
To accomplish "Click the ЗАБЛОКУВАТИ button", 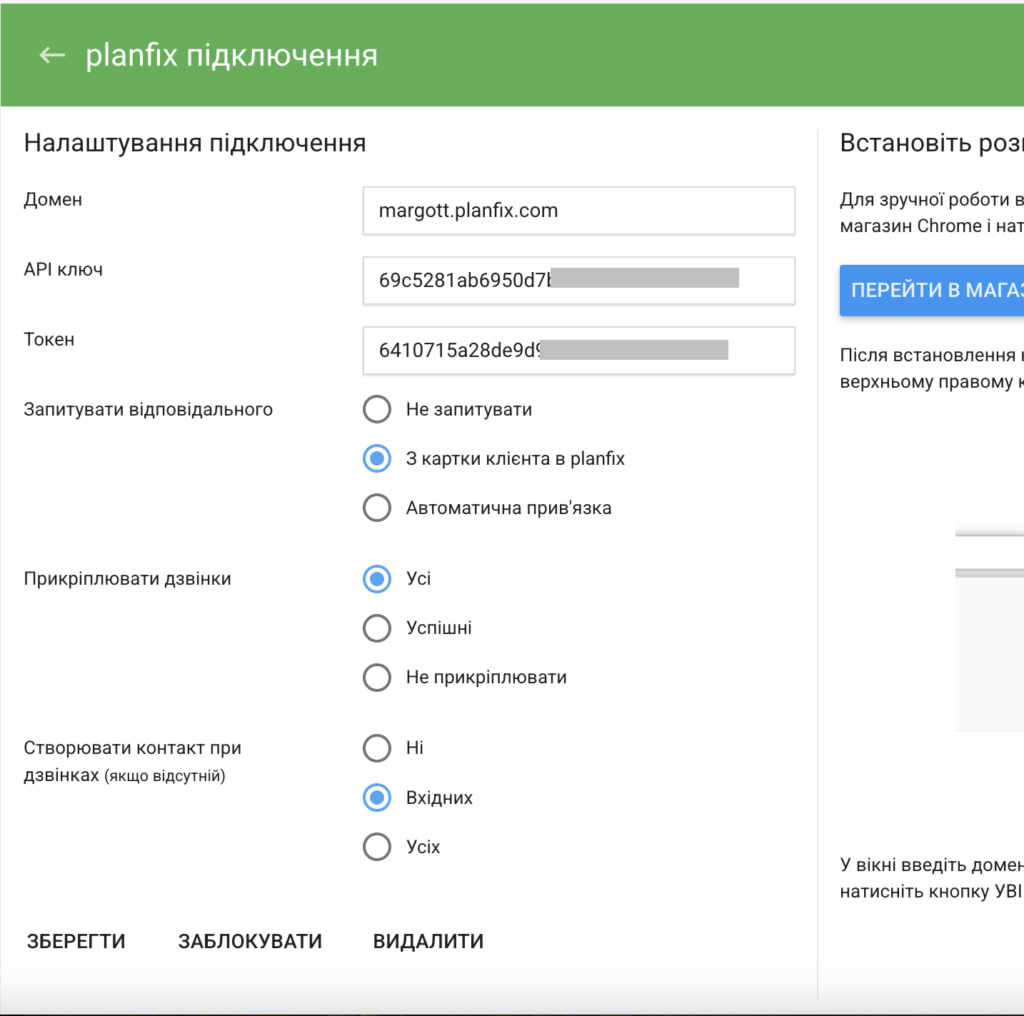I will (x=250, y=941).
